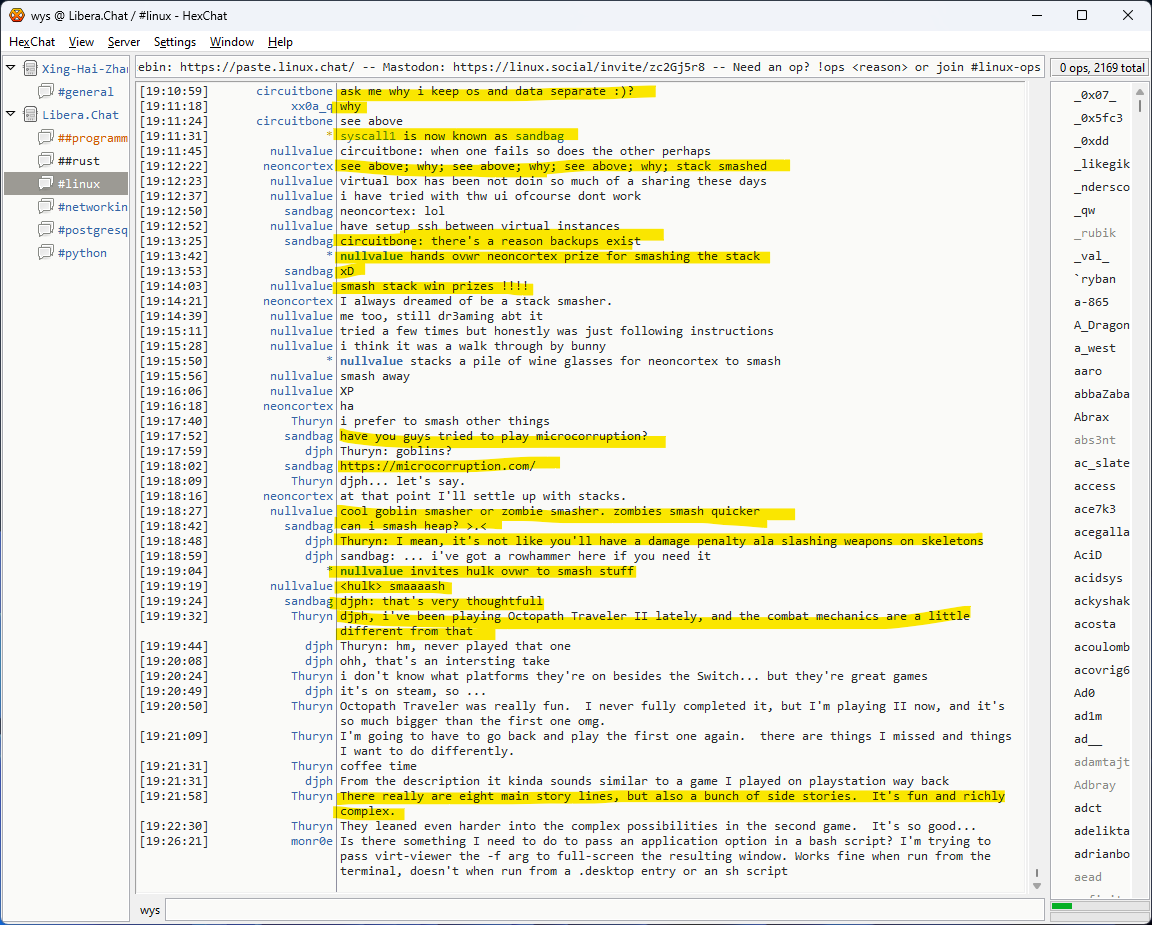This screenshot has width=1152, height=925.
Task: Click the wys nickname button
Action: [x=150, y=910]
